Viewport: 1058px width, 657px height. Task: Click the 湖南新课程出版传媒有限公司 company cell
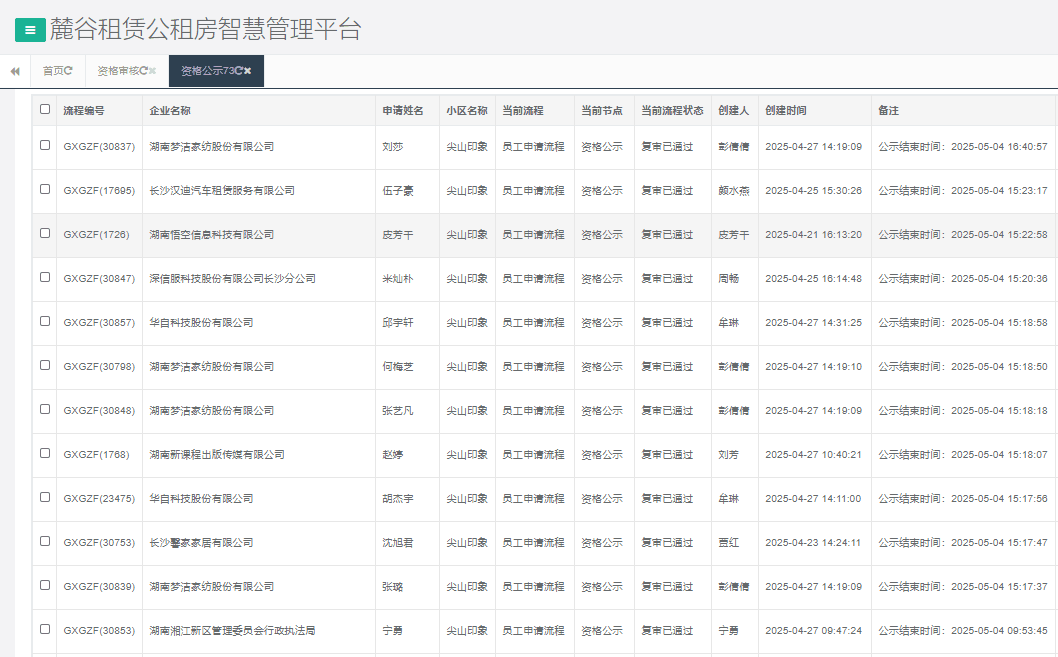coord(217,454)
